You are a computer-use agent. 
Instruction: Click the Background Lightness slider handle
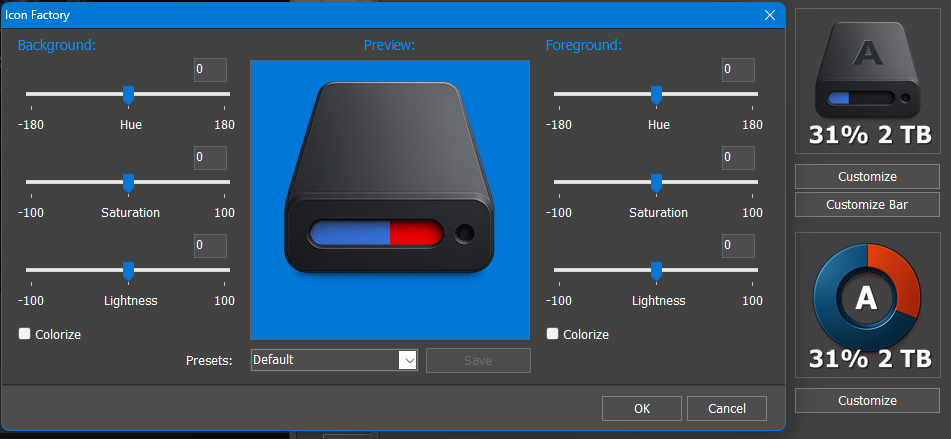click(128, 270)
